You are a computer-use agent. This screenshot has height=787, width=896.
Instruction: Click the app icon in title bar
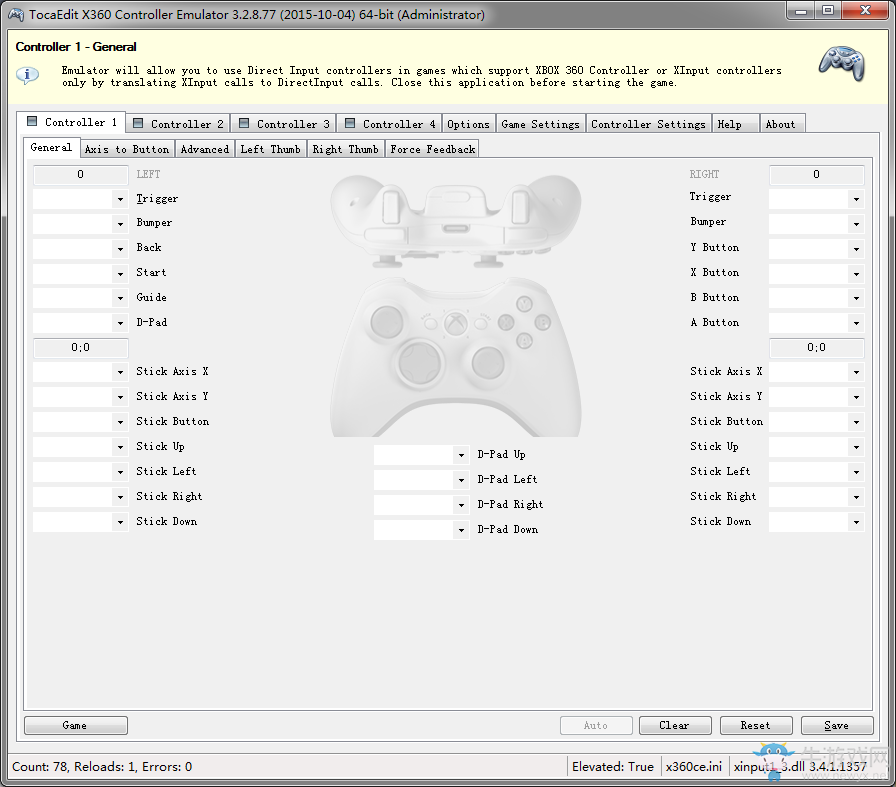tap(16, 14)
